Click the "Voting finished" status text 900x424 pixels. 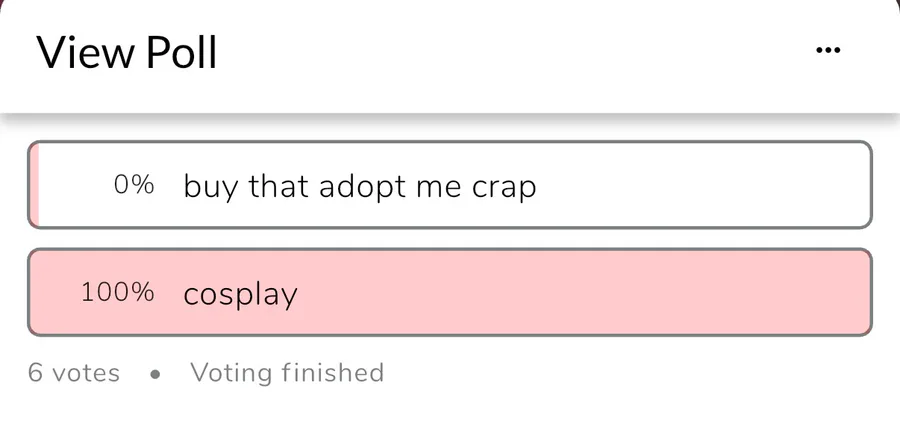287,373
